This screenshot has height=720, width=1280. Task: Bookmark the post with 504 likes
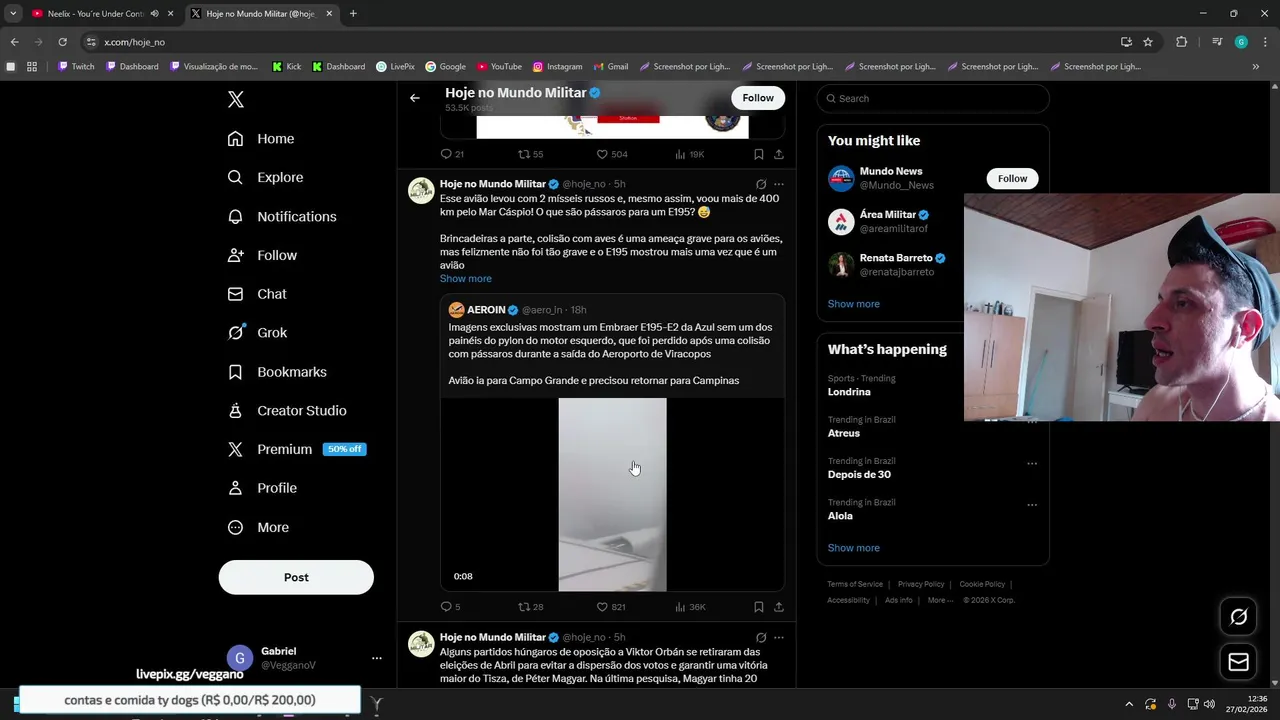758,154
